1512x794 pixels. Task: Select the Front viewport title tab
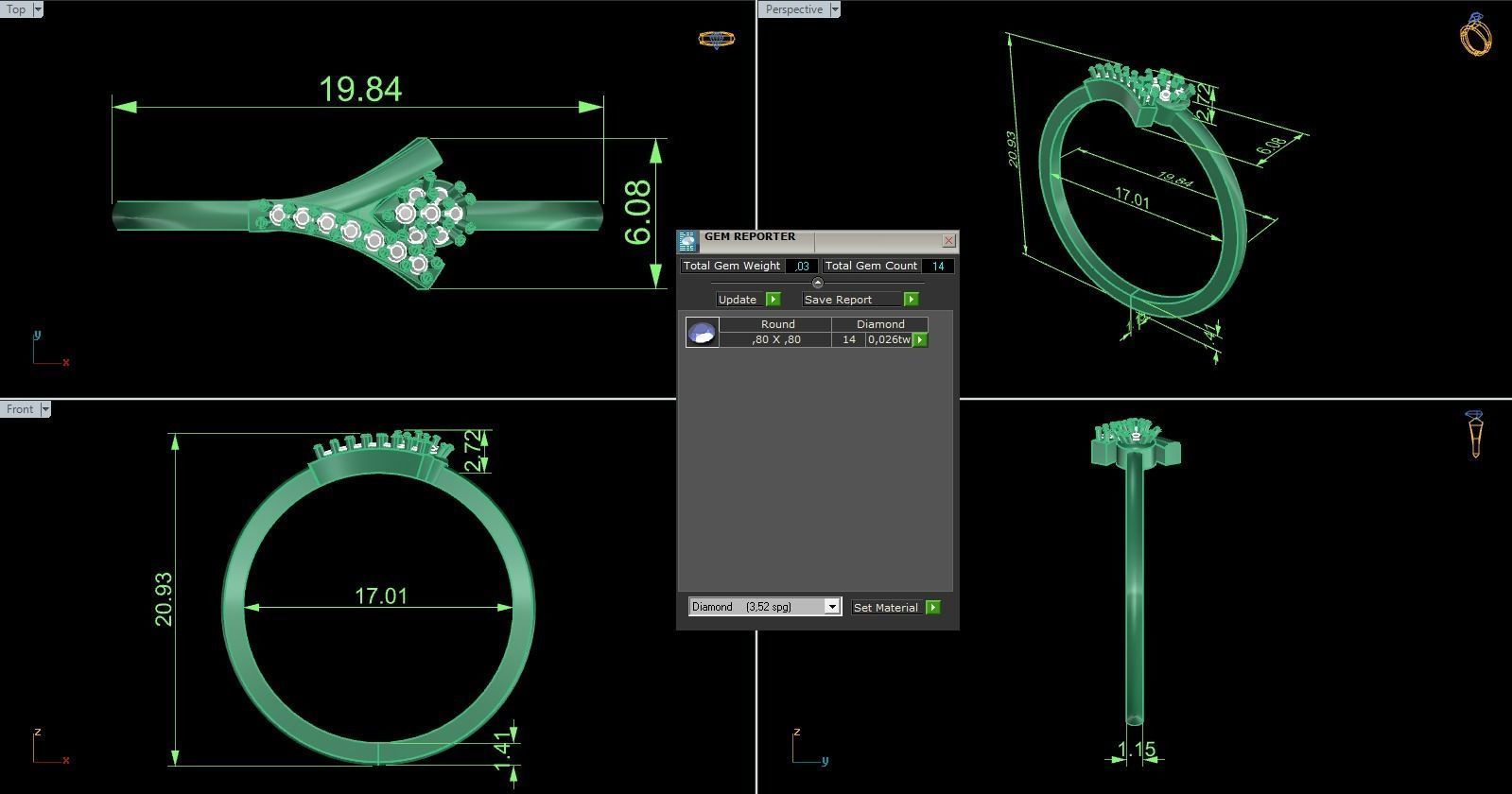pyautogui.click(x=20, y=409)
